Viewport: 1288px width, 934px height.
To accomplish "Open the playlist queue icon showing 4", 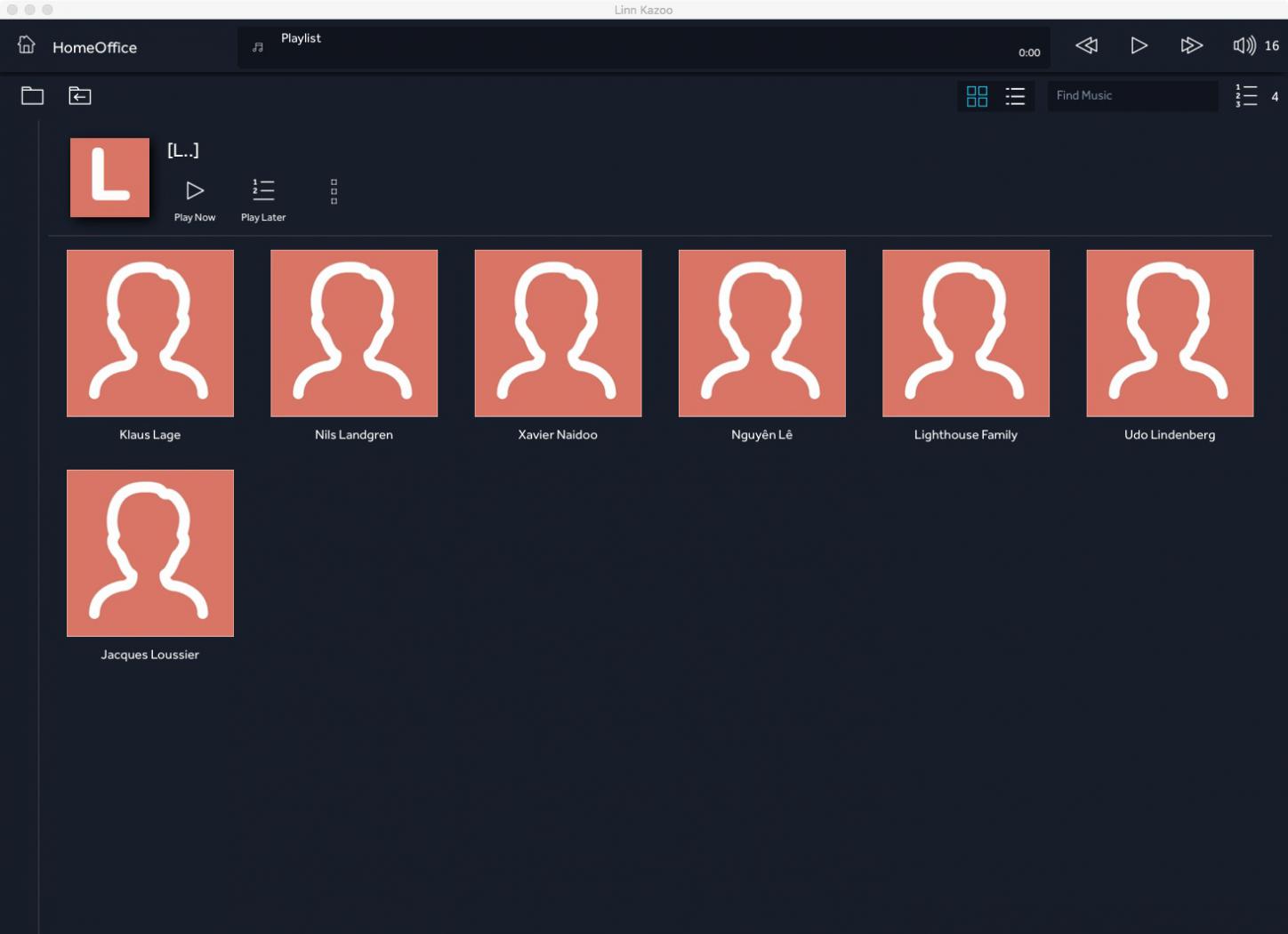I will [1247, 96].
